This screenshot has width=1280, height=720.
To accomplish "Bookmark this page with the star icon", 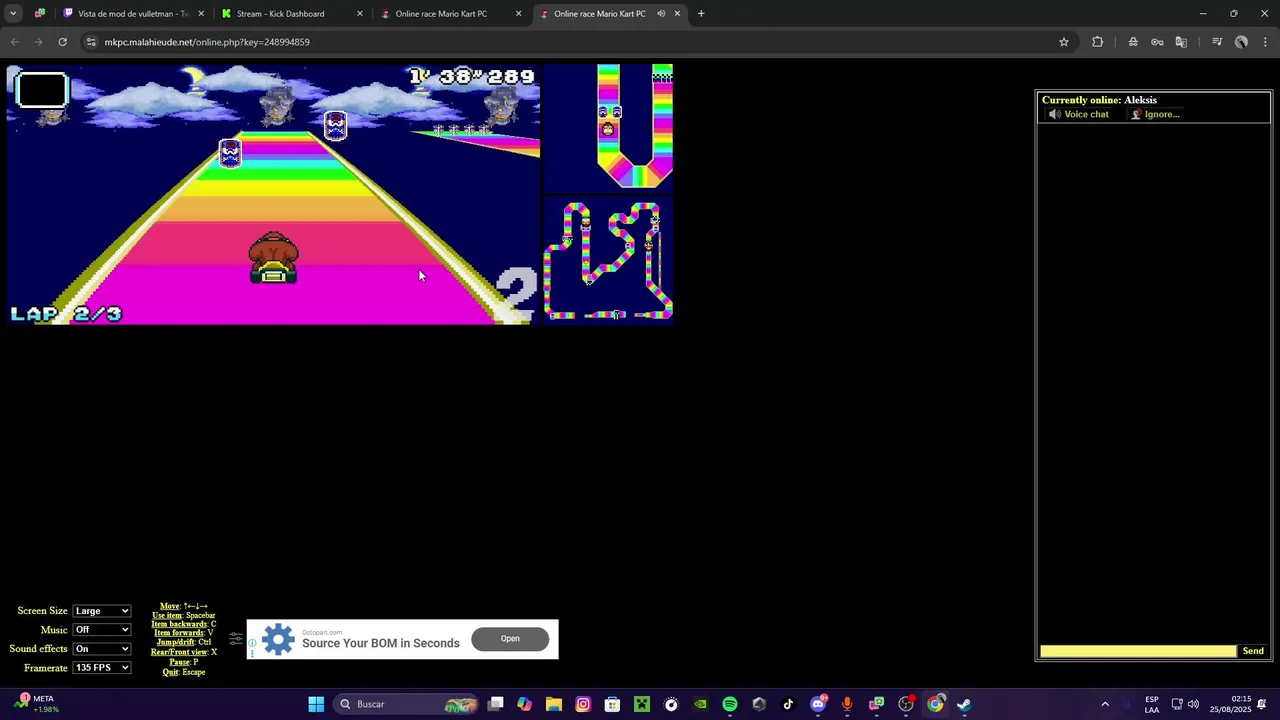I will point(1064,42).
